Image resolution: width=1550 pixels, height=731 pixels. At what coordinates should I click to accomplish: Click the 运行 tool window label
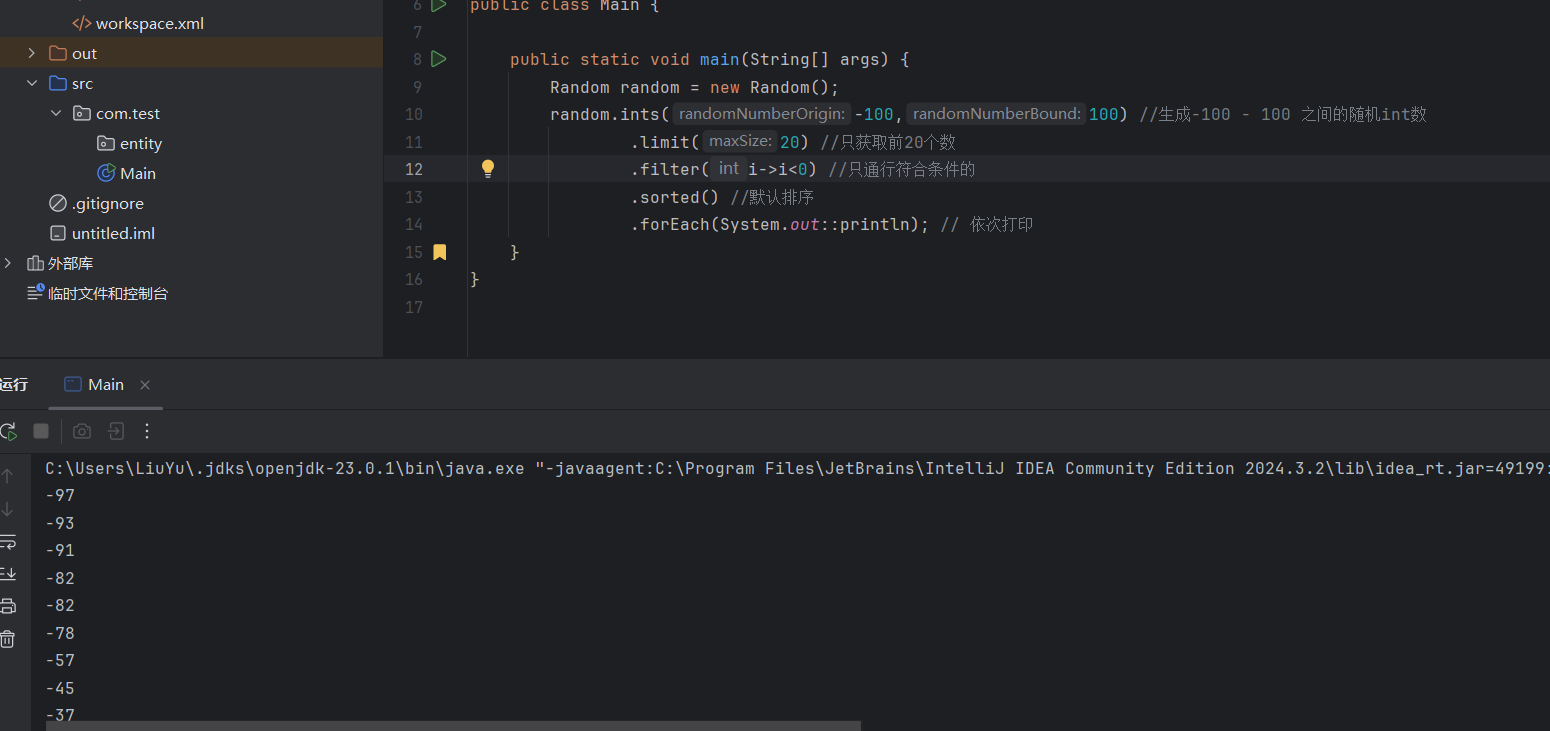point(14,384)
